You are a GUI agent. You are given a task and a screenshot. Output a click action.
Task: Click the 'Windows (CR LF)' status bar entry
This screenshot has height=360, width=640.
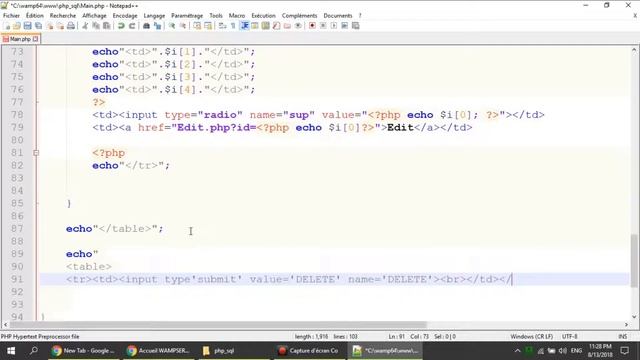click(x=531, y=336)
